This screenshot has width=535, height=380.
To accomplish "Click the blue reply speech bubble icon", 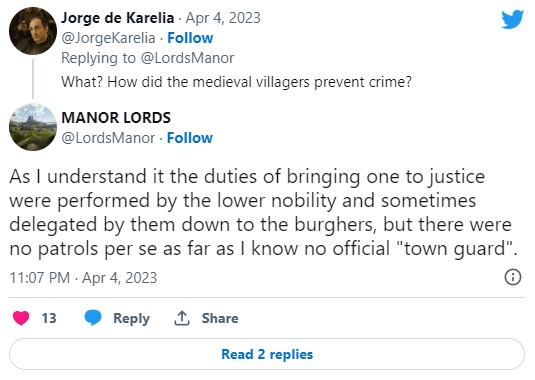I will (93, 318).
